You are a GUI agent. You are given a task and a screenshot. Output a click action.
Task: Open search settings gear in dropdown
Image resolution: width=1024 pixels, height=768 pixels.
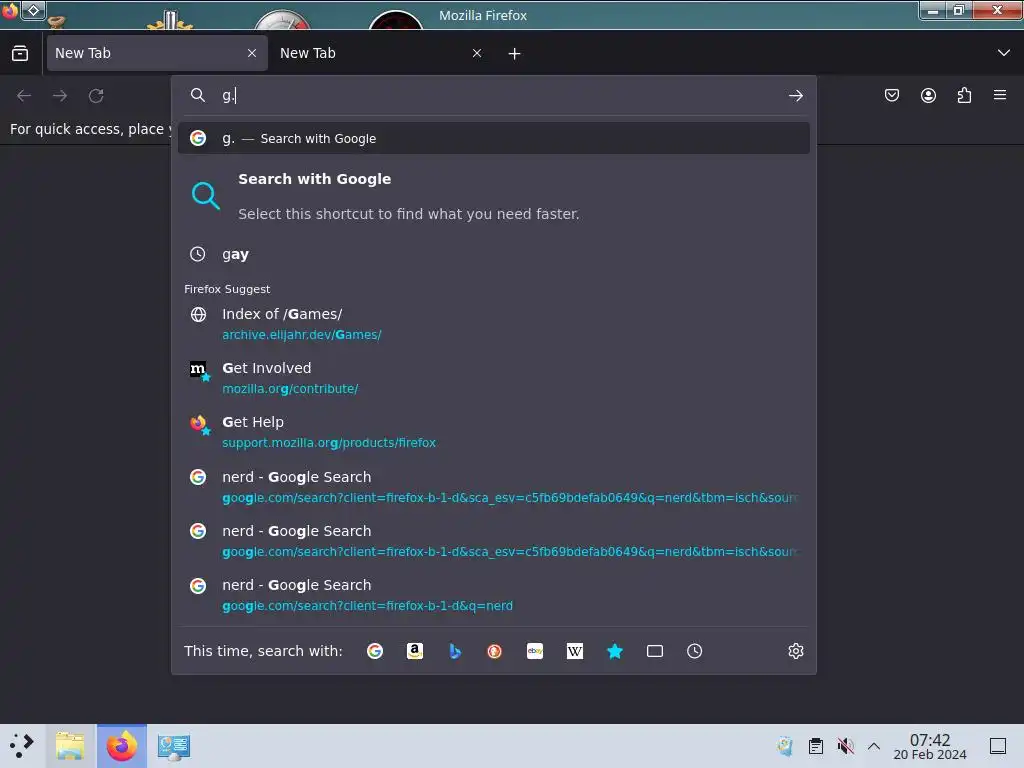[x=795, y=651]
